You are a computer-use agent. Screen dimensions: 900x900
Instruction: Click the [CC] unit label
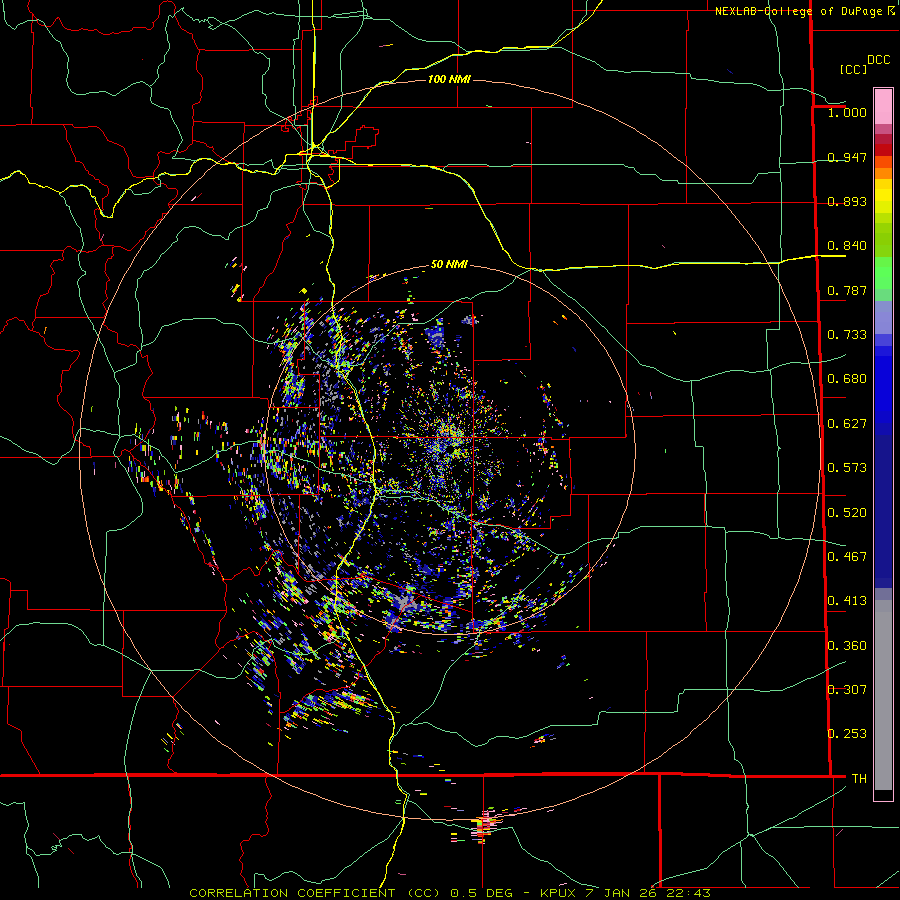click(853, 69)
